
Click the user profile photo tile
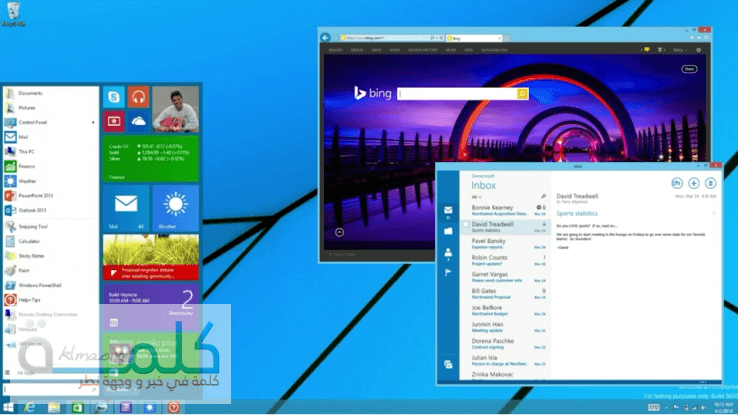click(x=176, y=109)
